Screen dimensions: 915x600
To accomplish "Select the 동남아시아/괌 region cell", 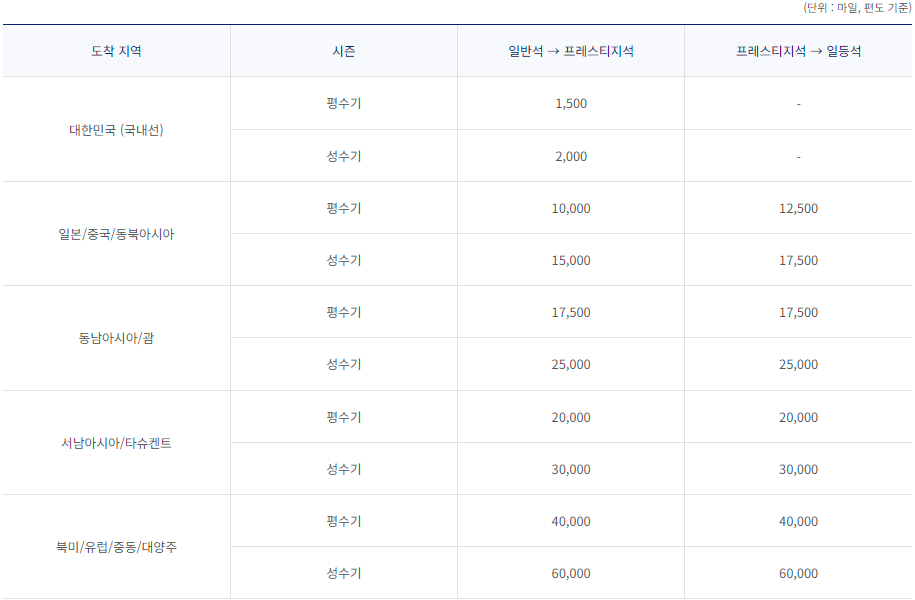I will [x=116, y=337].
